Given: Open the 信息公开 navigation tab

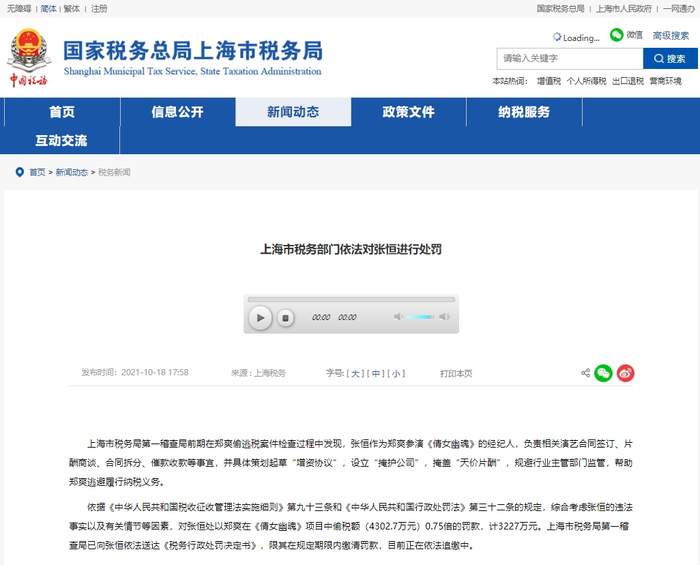Looking at the screenshot, I should point(178,112).
